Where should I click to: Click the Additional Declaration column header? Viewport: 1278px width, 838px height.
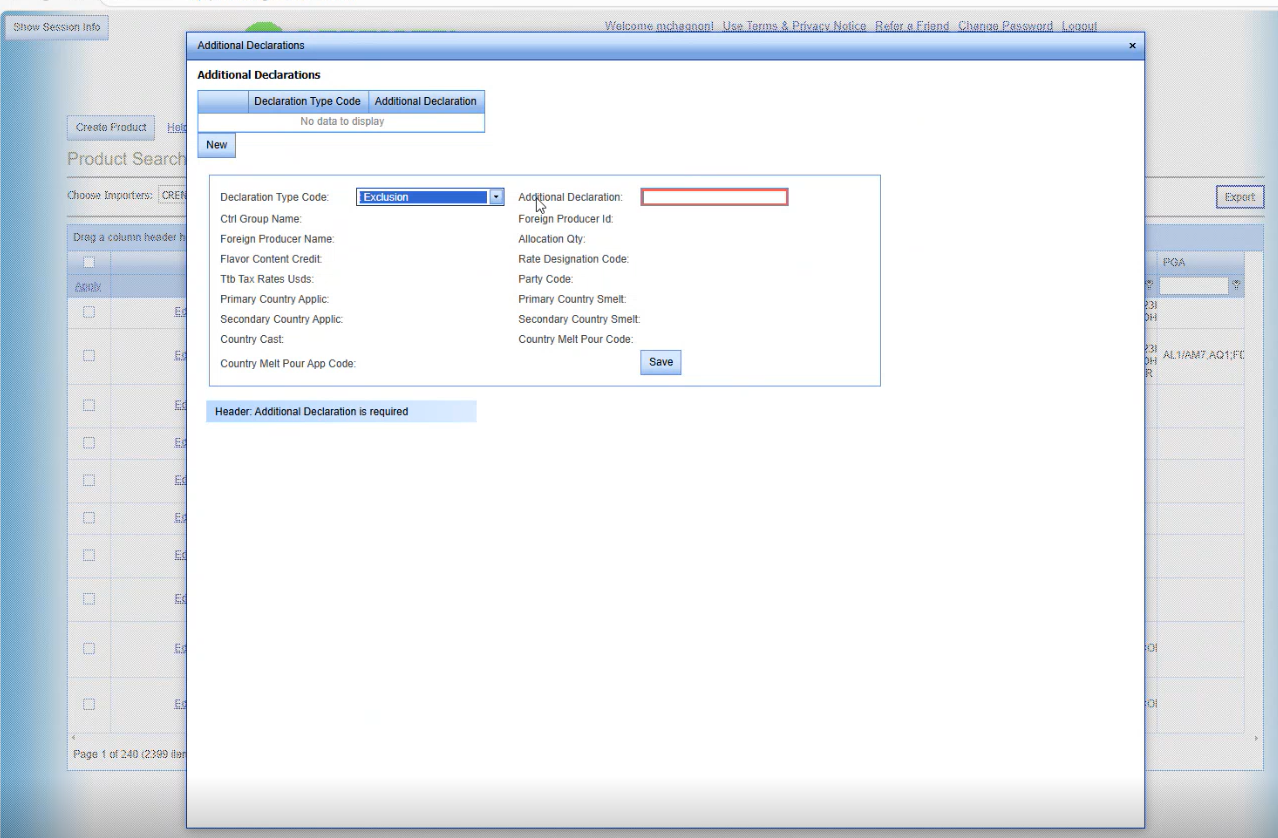click(425, 101)
